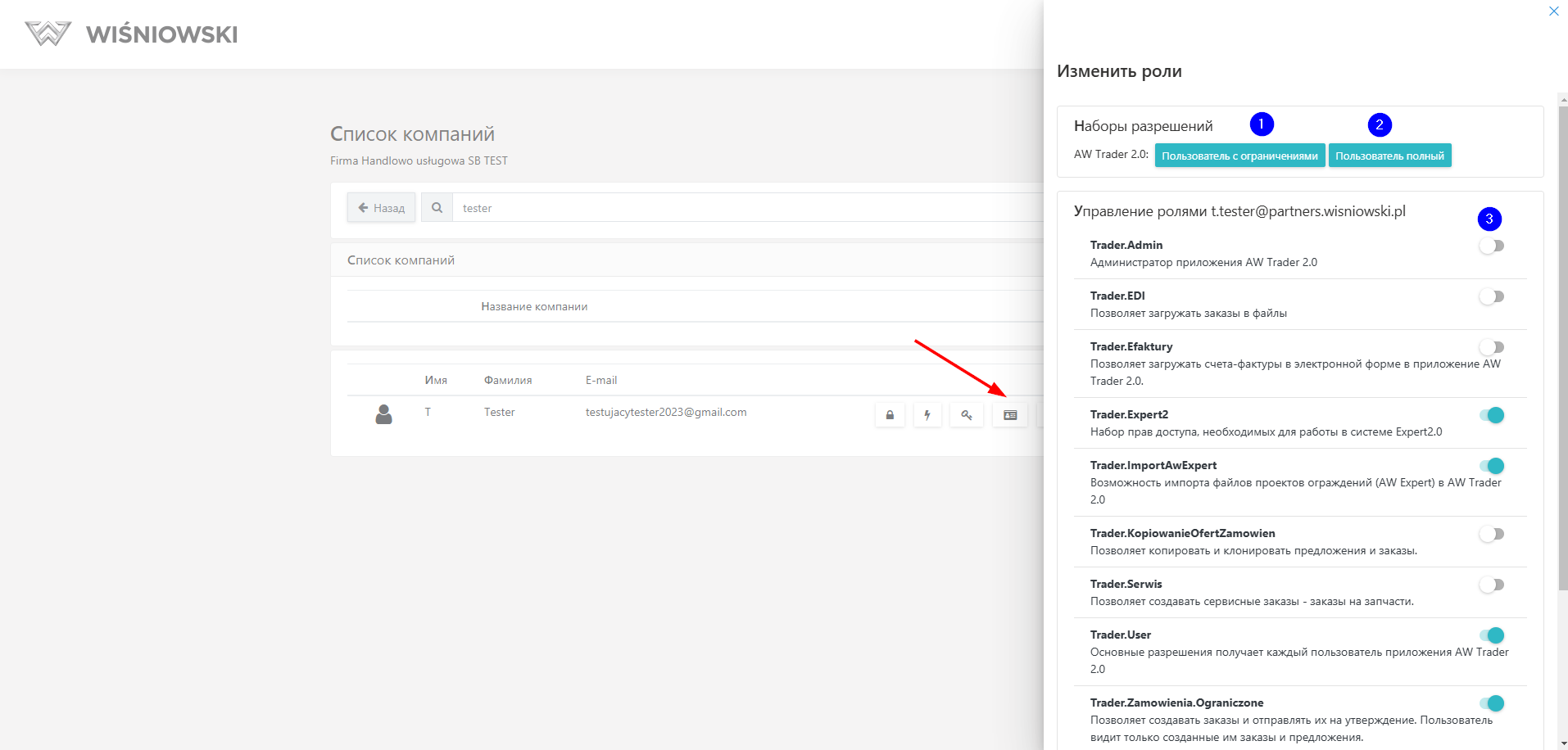Enable the Trader.Efaktury switch

tap(1492, 347)
